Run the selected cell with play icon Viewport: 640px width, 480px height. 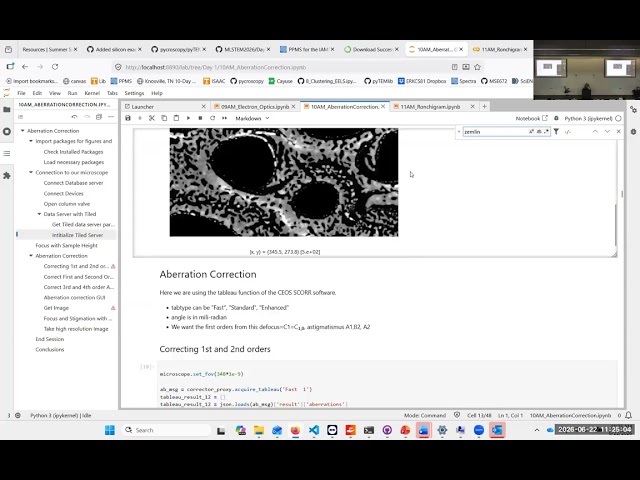click(188, 118)
